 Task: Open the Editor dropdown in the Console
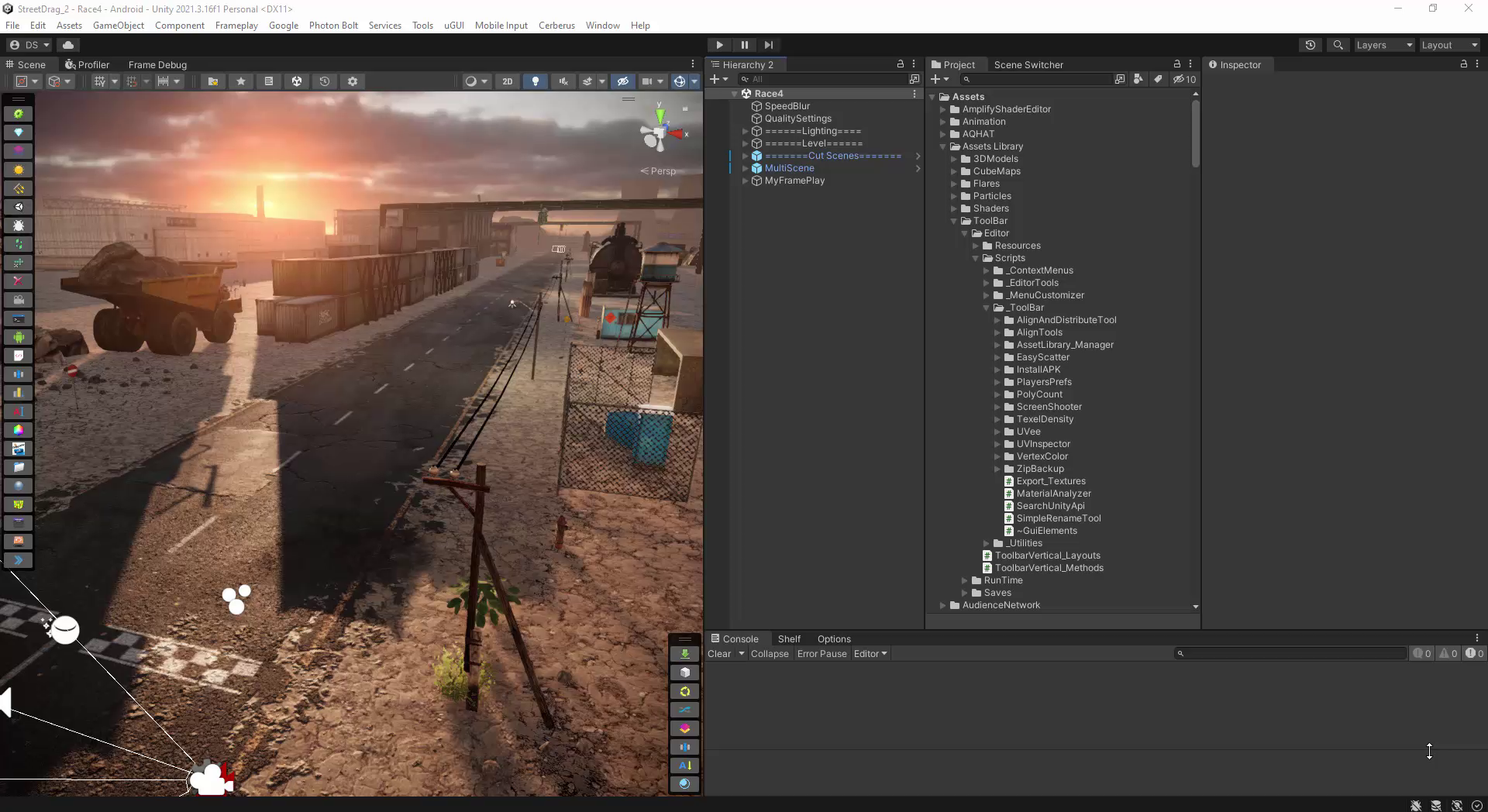pyautogui.click(x=870, y=654)
